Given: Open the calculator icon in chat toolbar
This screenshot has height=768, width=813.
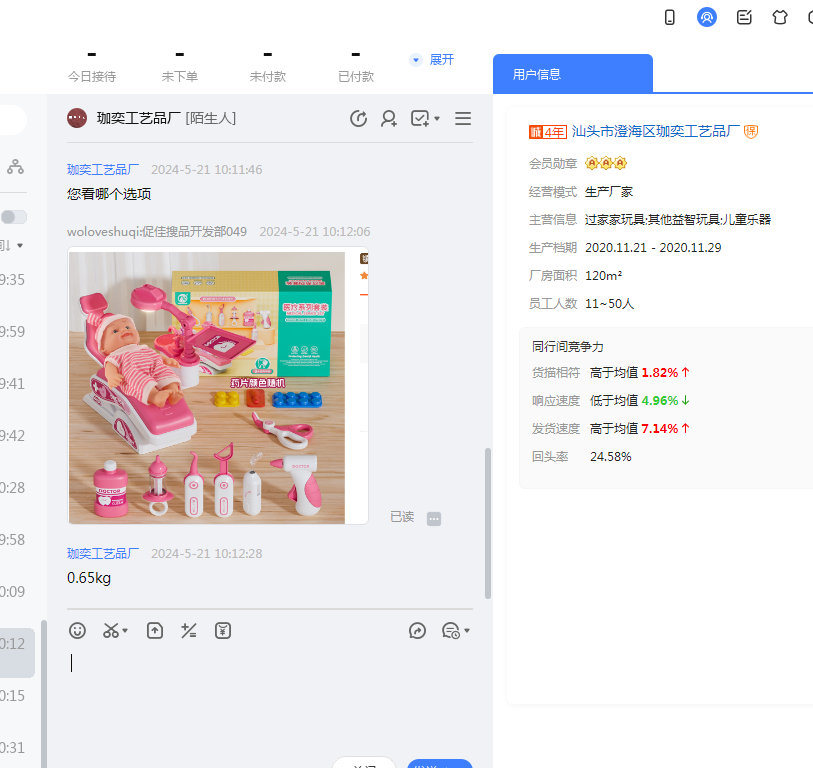Looking at the screenshot, I should [189, 630].
